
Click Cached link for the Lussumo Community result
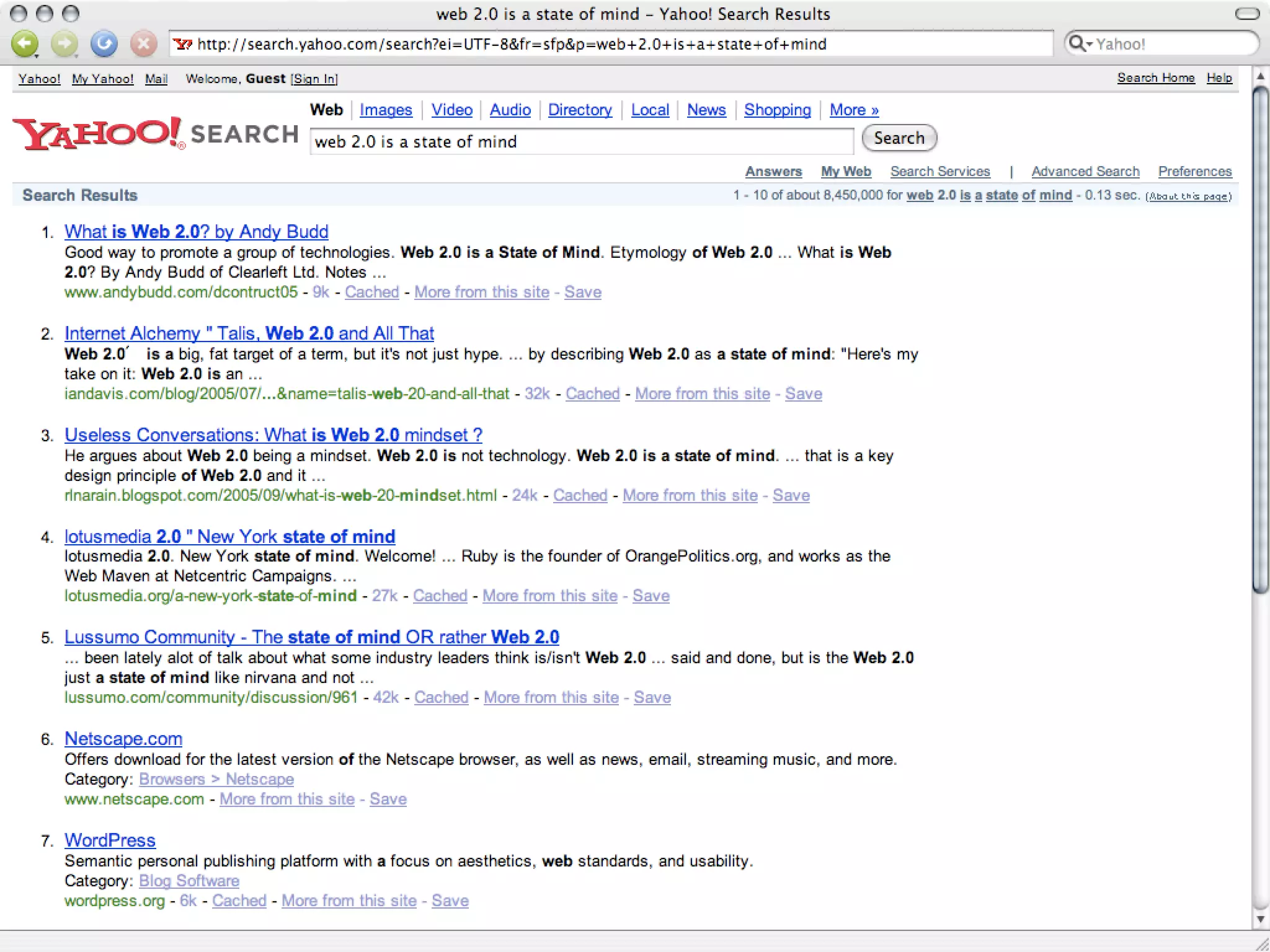coord(441,697)
